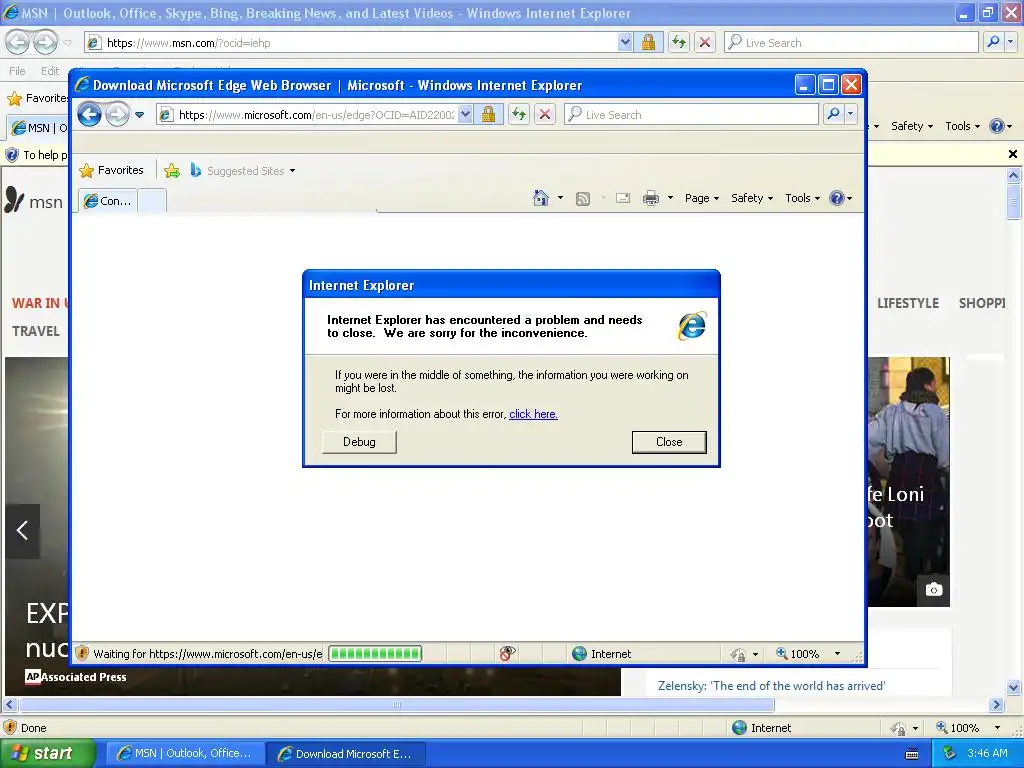Image resolution: width=1024 pixels, height=768 pixels.
Task: Open the Tools menu in front window
Action: coord(802,198)
